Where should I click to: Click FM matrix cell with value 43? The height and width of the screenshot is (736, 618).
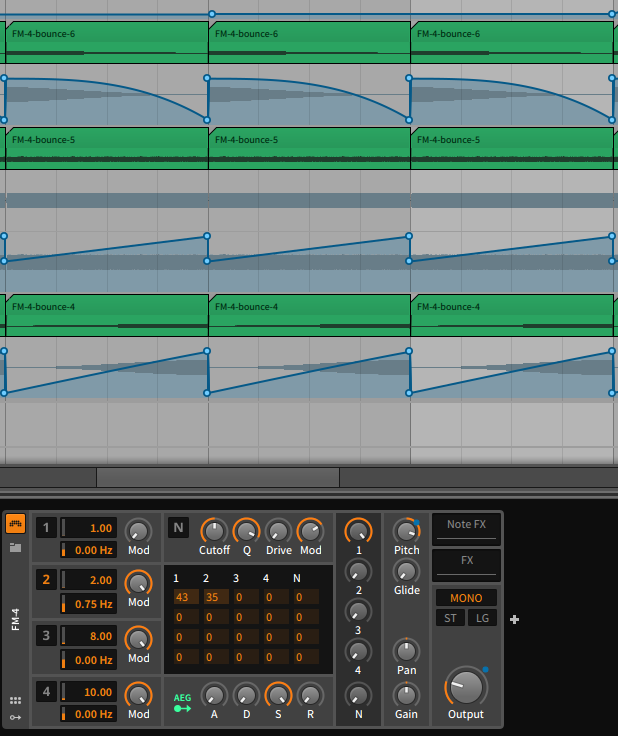(x=186, y=597)
